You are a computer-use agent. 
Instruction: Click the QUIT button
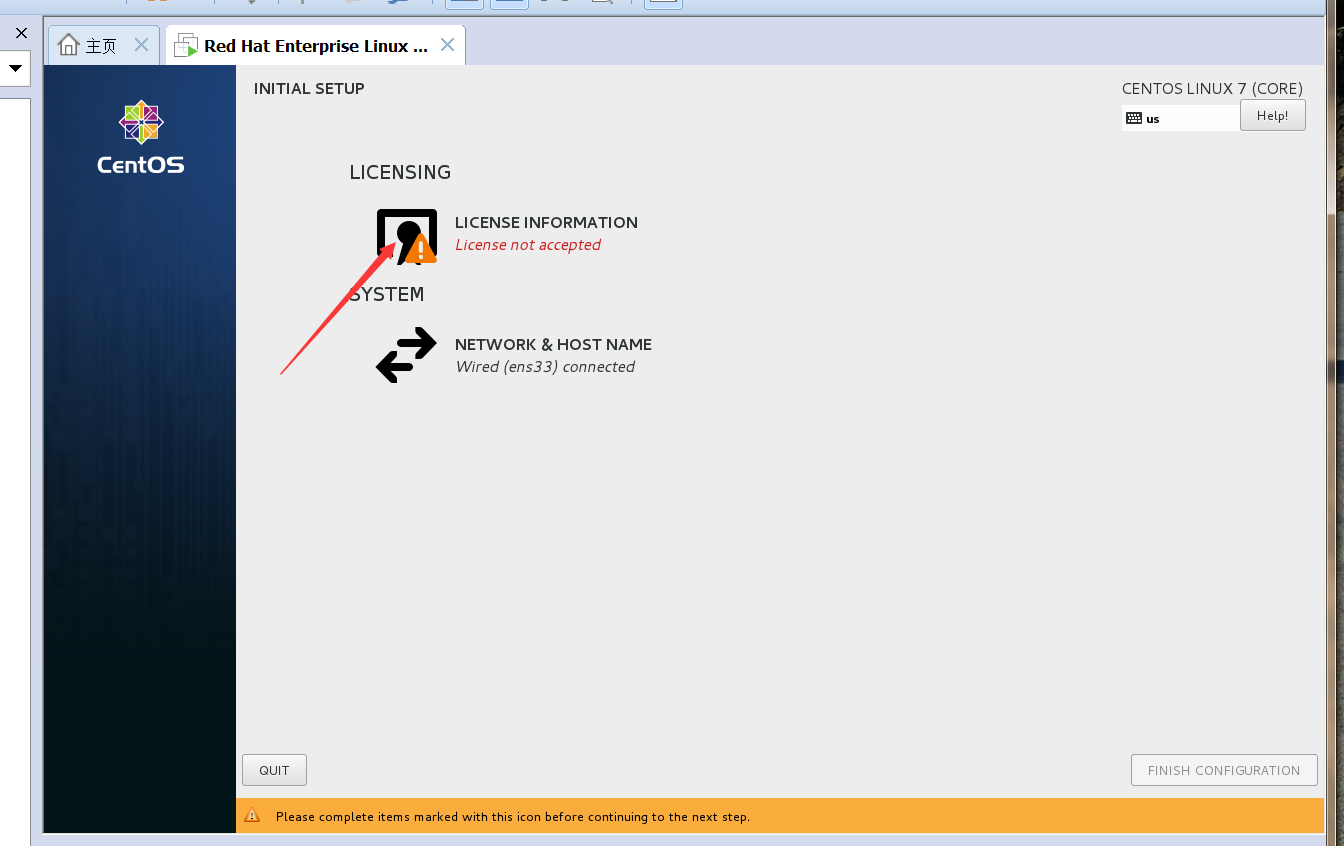[x=274, y=770]
